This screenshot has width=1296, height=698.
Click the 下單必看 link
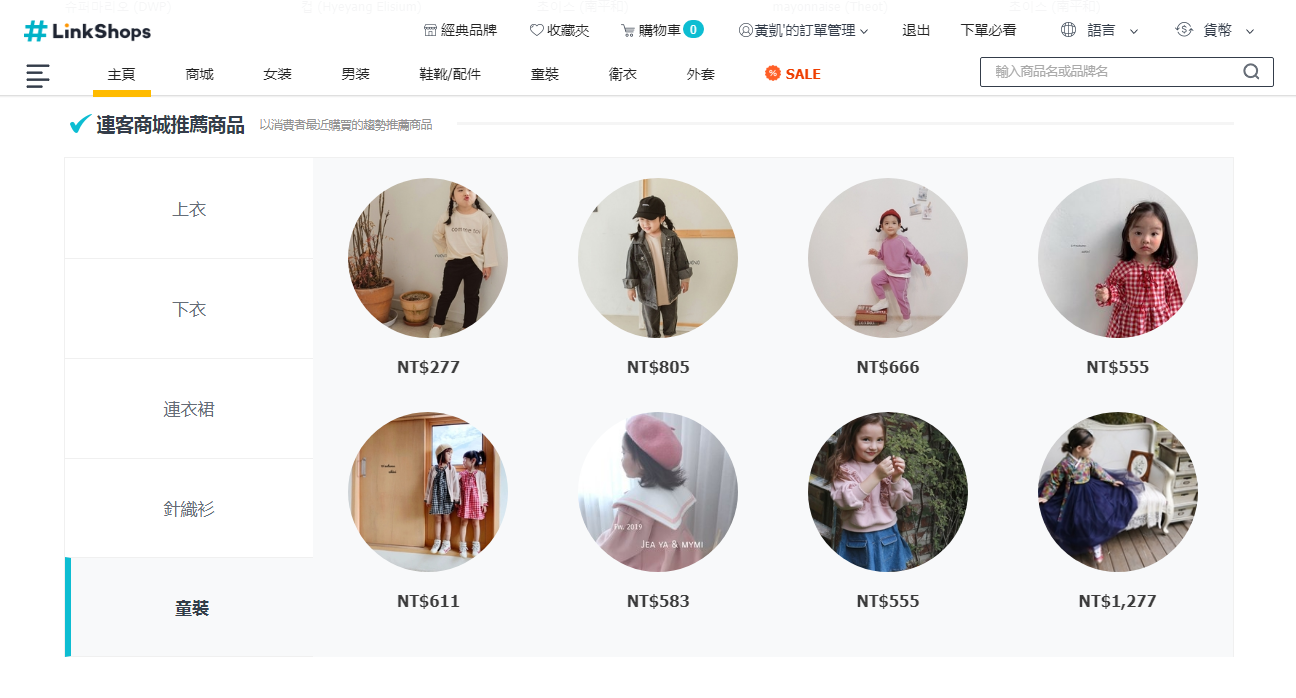click(988, 30)
